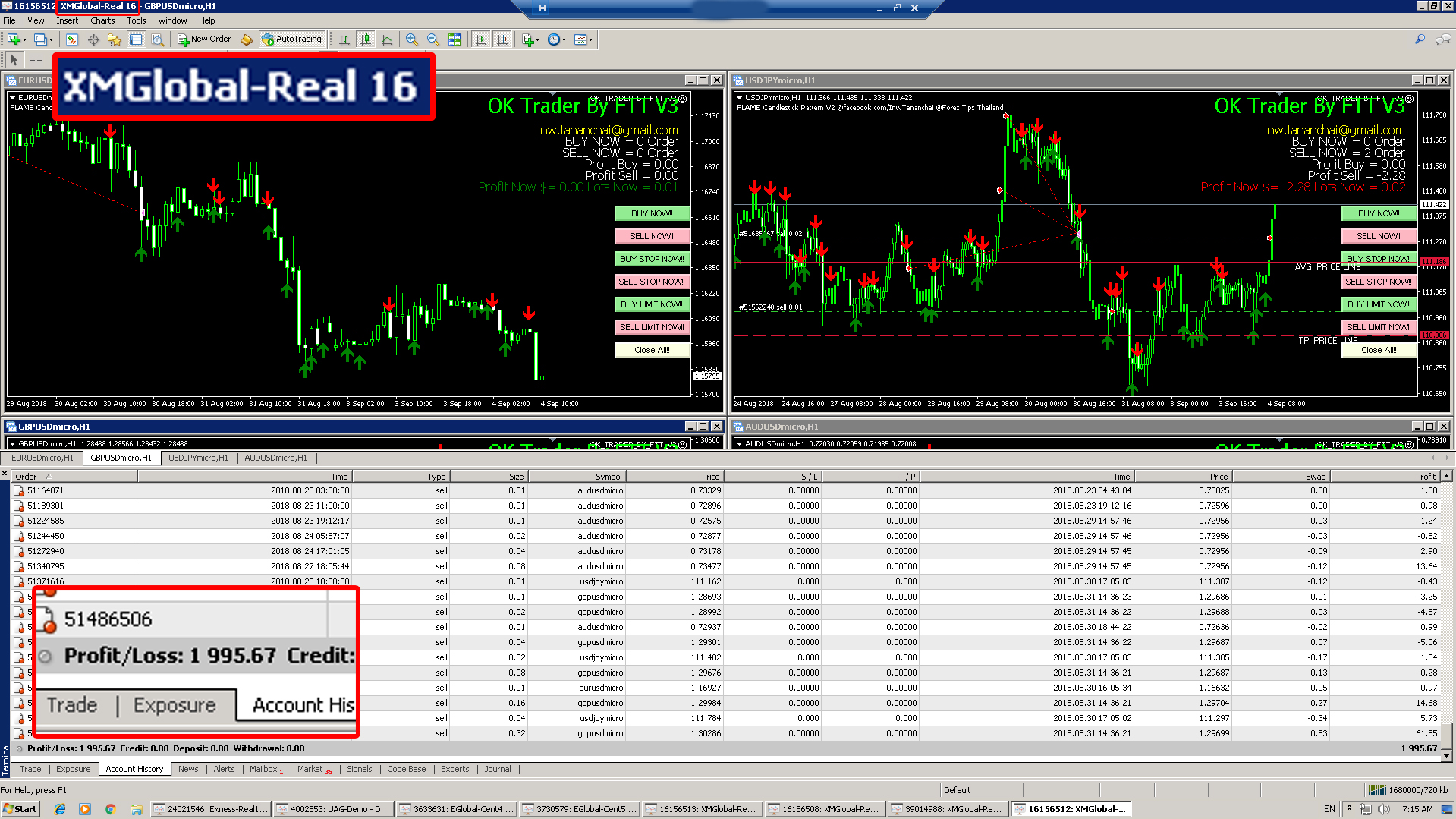Screen dimensions: 1456x819
Task: Click Close All on the USDJPY chart
Action: (x=1379, y=350)
